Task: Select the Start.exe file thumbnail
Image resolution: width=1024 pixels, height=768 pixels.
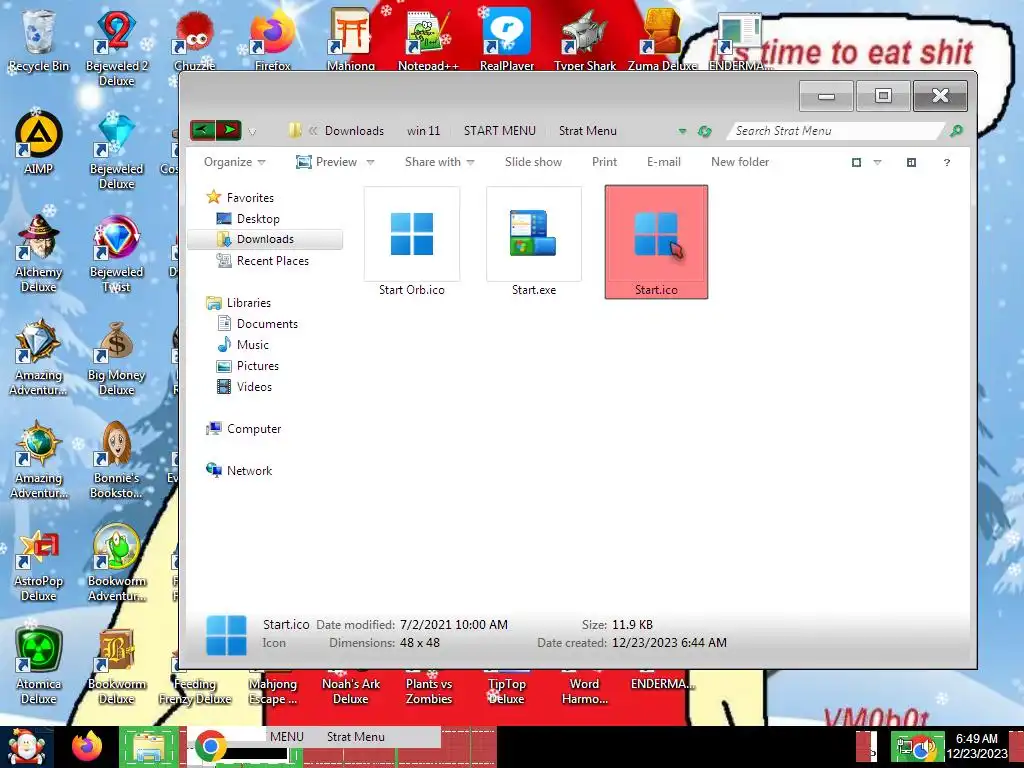Action: [x=534, y=242]
